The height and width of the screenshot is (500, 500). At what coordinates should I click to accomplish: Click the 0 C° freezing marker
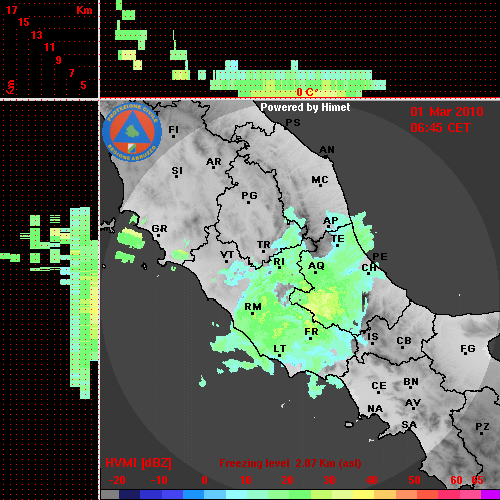coord(307,92)
